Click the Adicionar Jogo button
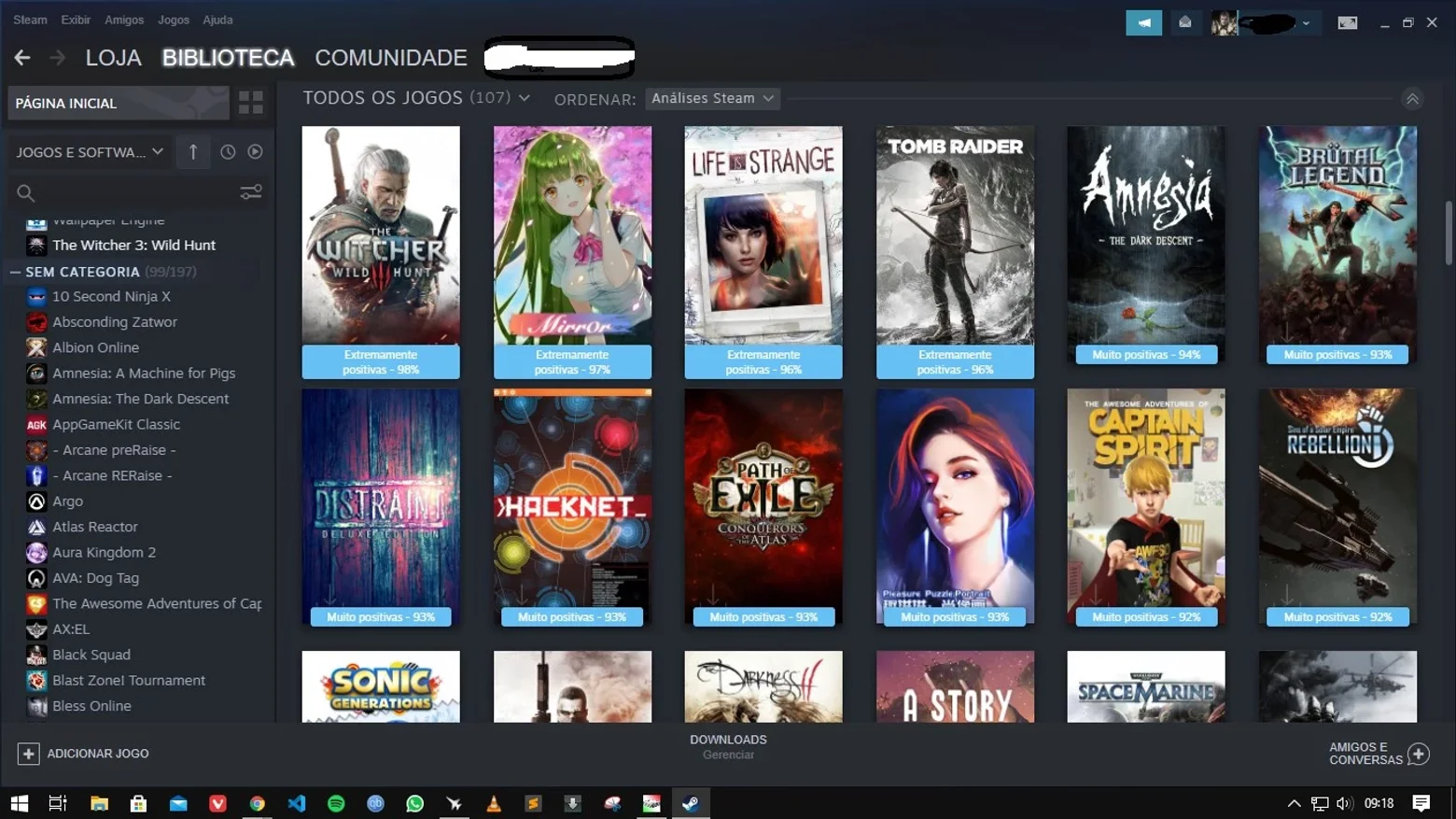Image resolution: width=1456 pixels, height=819 pixels. coord(83,754)
